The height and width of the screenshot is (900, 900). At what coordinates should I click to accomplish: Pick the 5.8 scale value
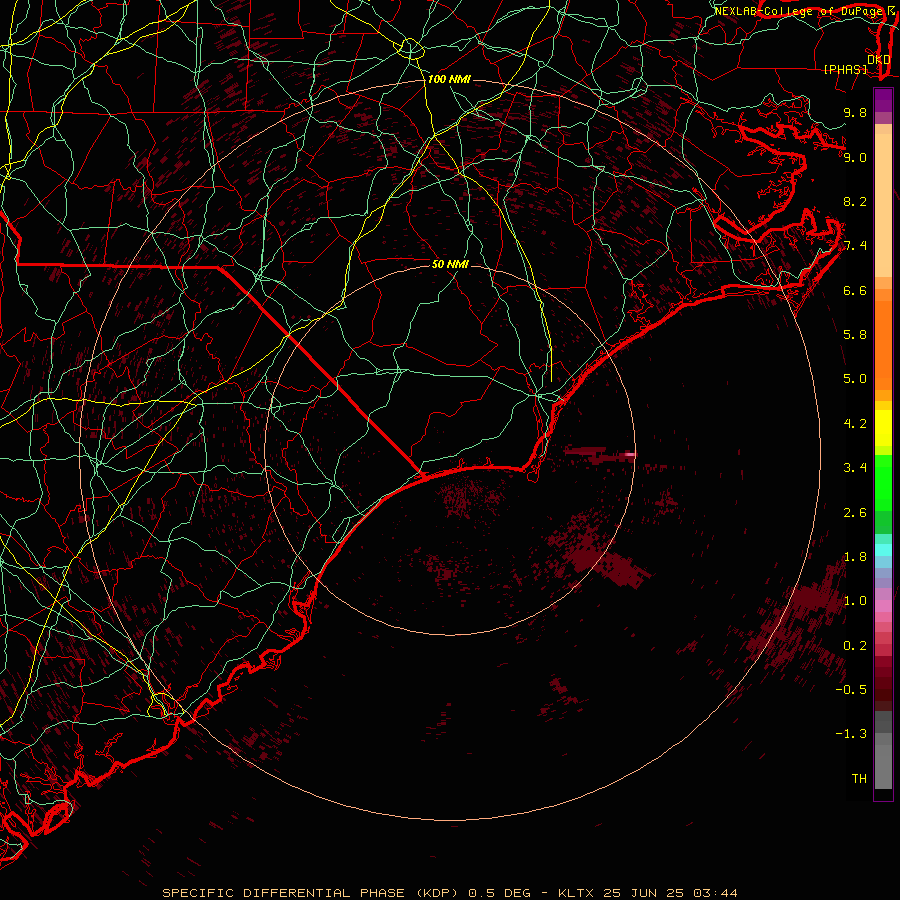(x=855, y=335)
